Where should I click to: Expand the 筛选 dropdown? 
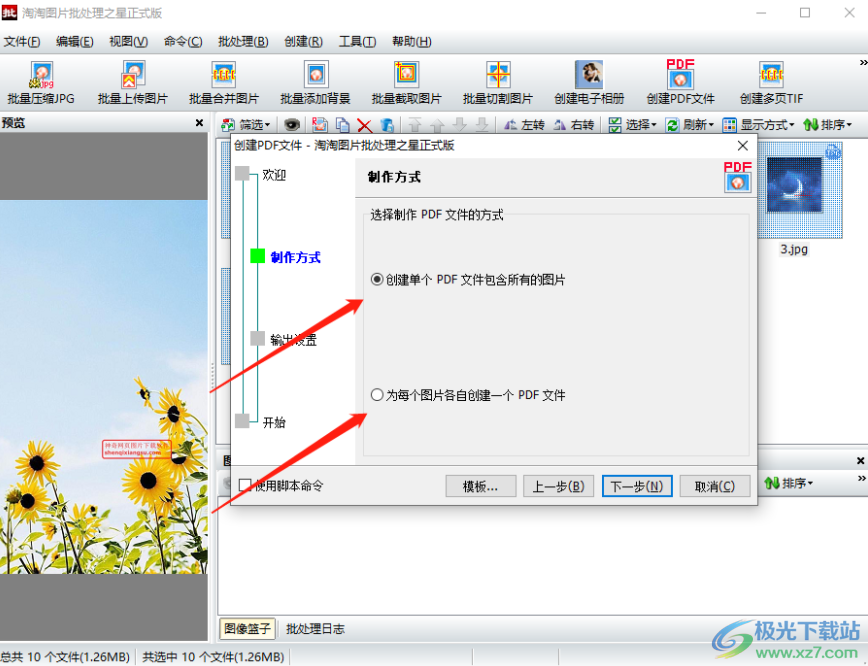[245, 125]
